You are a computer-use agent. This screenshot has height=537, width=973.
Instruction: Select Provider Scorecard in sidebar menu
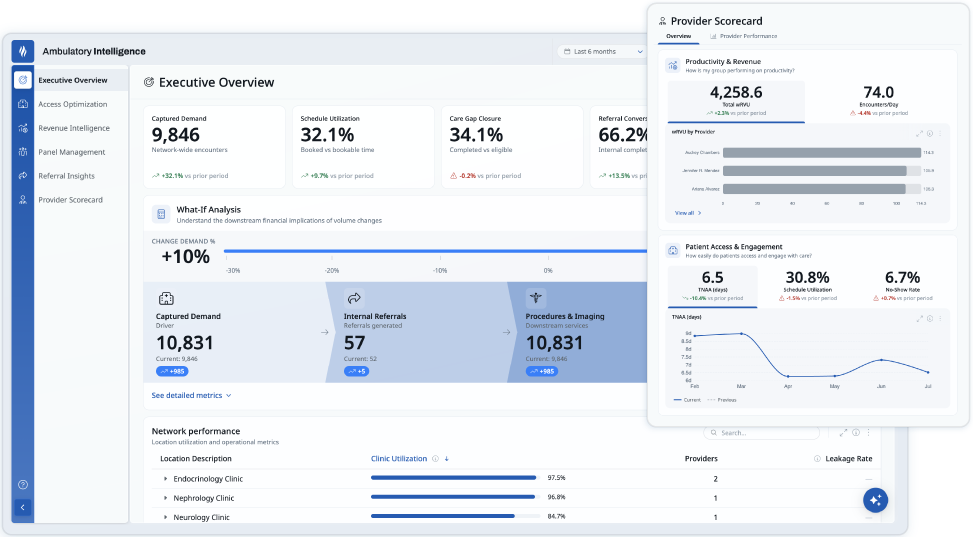click(x=70, y=200)
